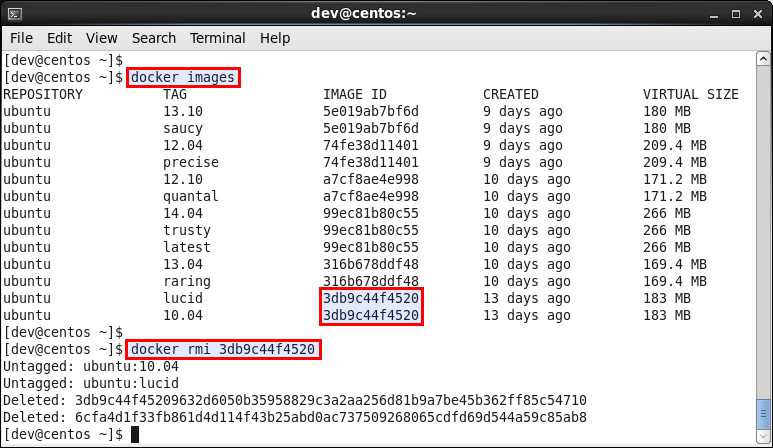Click the vertical scrollbar thumb
The image size is (773, 448).
click(x=763, y=413)
